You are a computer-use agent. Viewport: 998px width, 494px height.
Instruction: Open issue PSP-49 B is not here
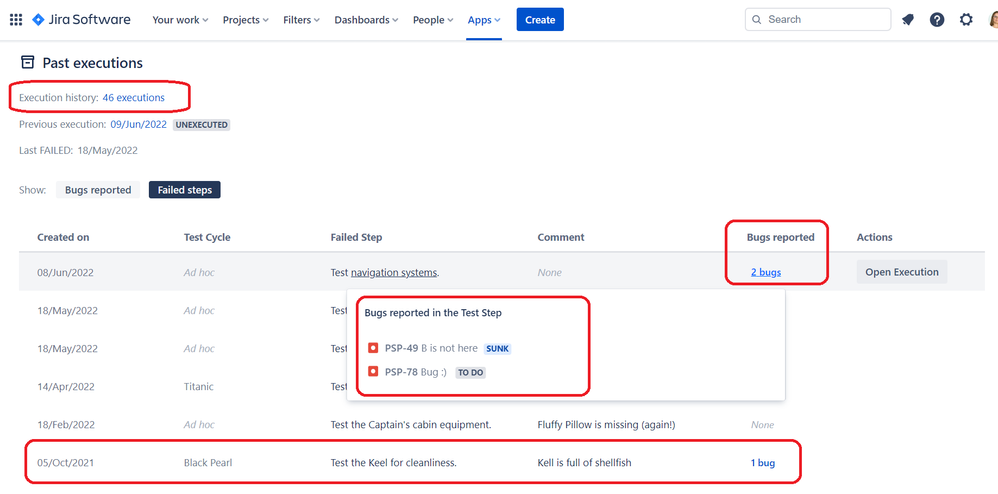pyautogui.click(x=431, y=348)
